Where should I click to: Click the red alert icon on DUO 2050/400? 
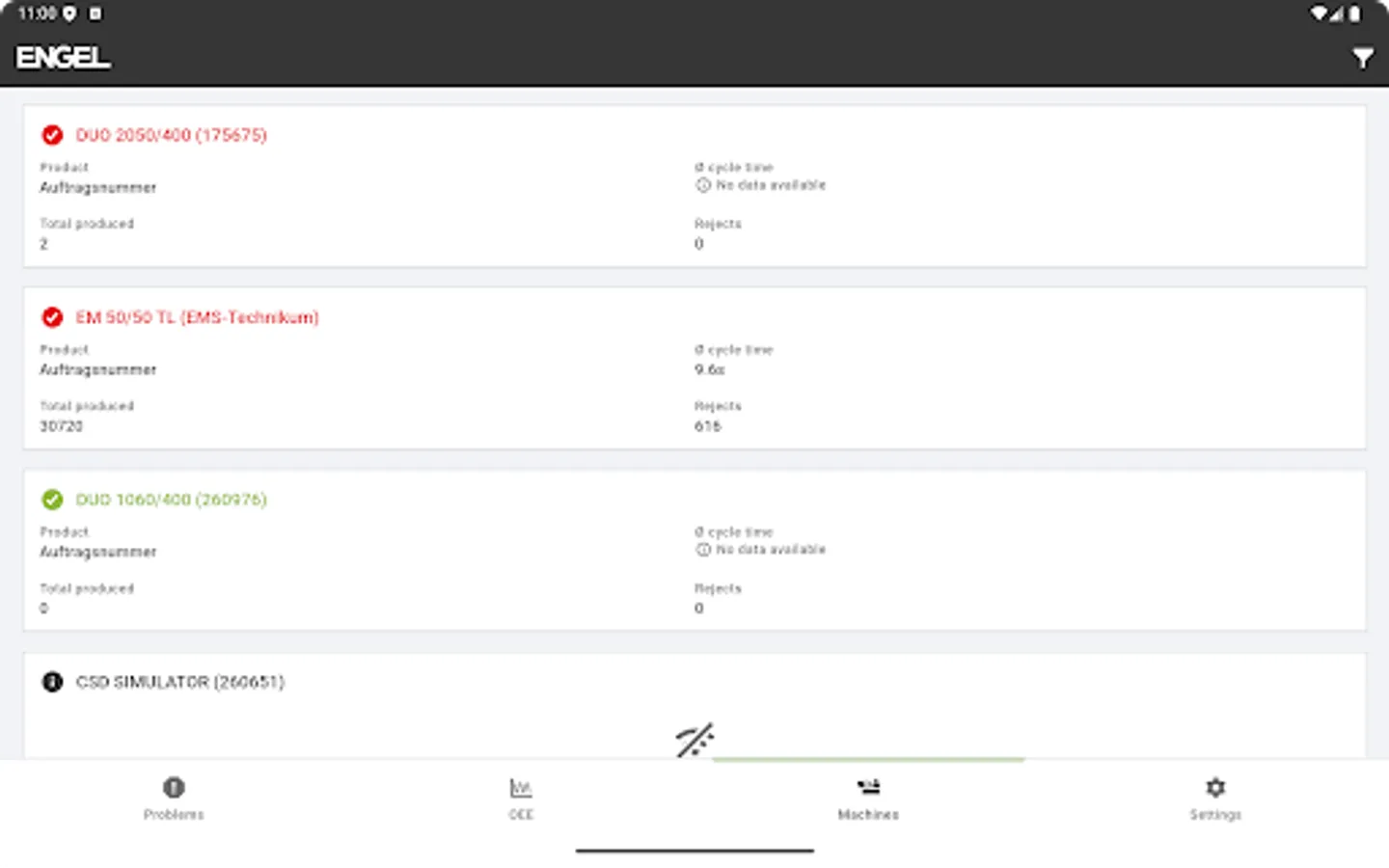tap(52, 135)
